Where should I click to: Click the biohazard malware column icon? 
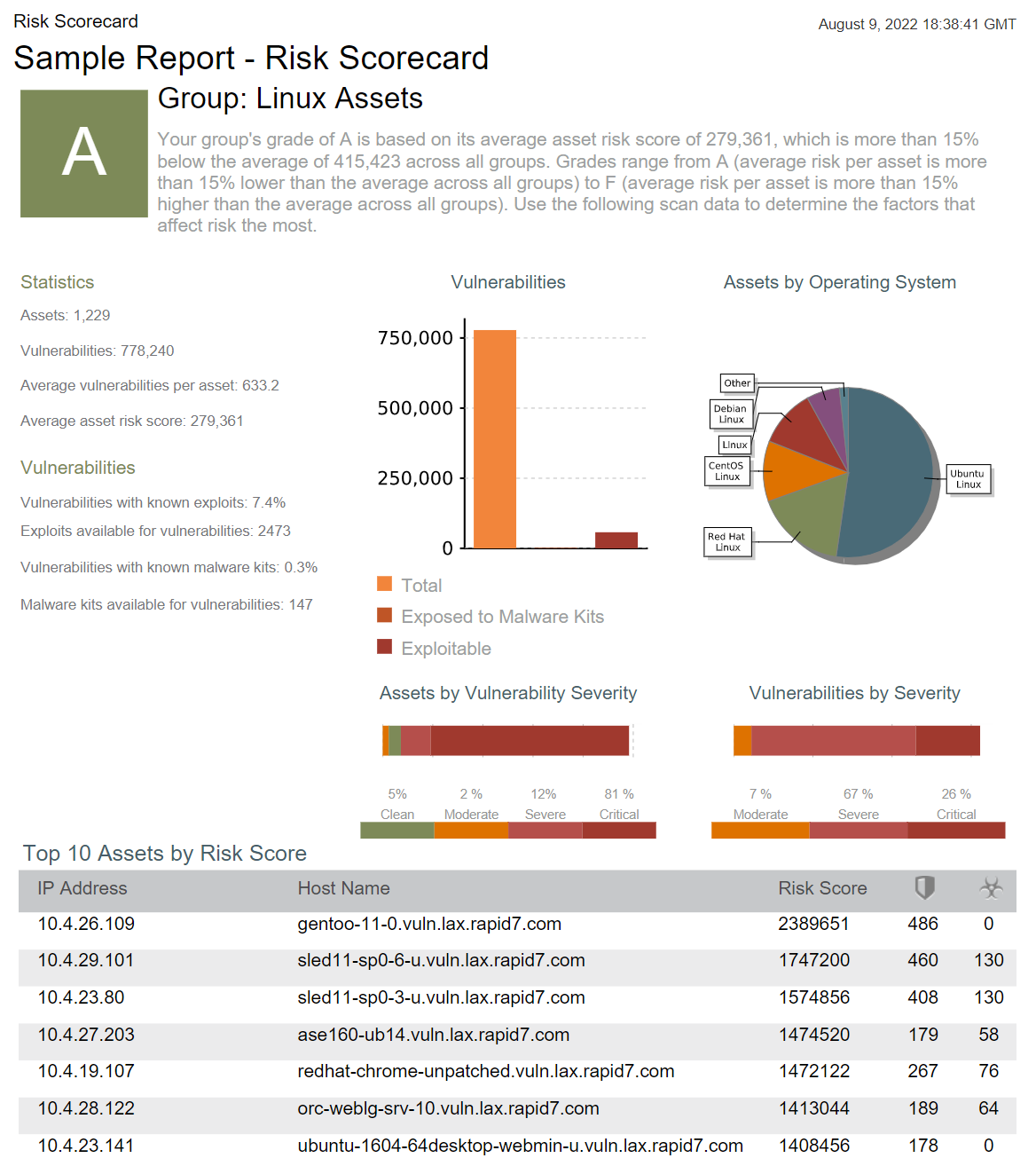(991, 887)
